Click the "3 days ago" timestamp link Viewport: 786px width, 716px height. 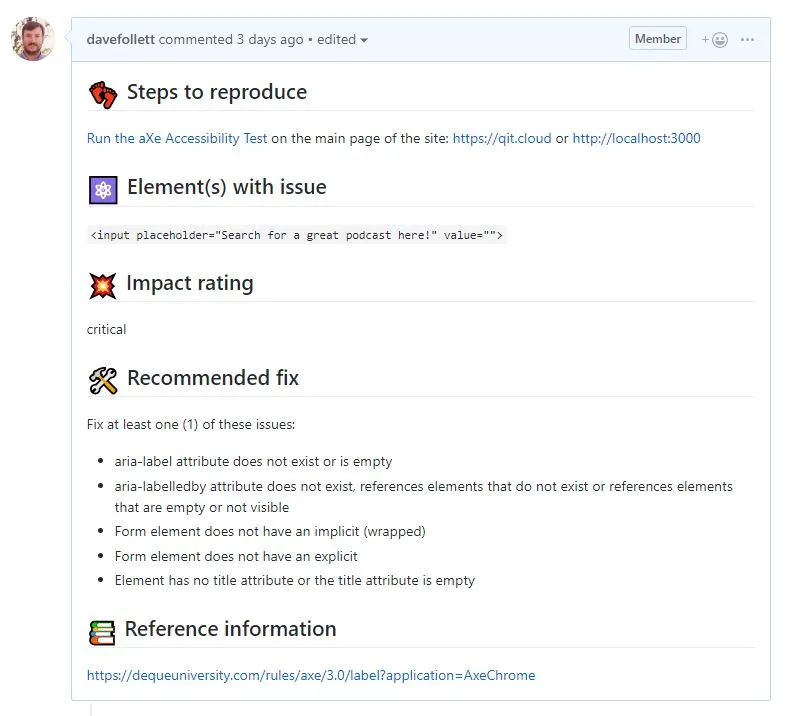pyautogui.click(x=270, y=40)
